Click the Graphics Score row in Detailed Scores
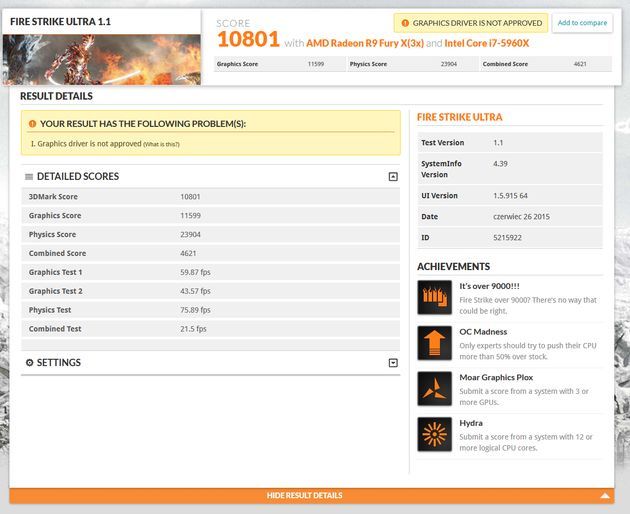The image size is (630, 514). [211, 215]
